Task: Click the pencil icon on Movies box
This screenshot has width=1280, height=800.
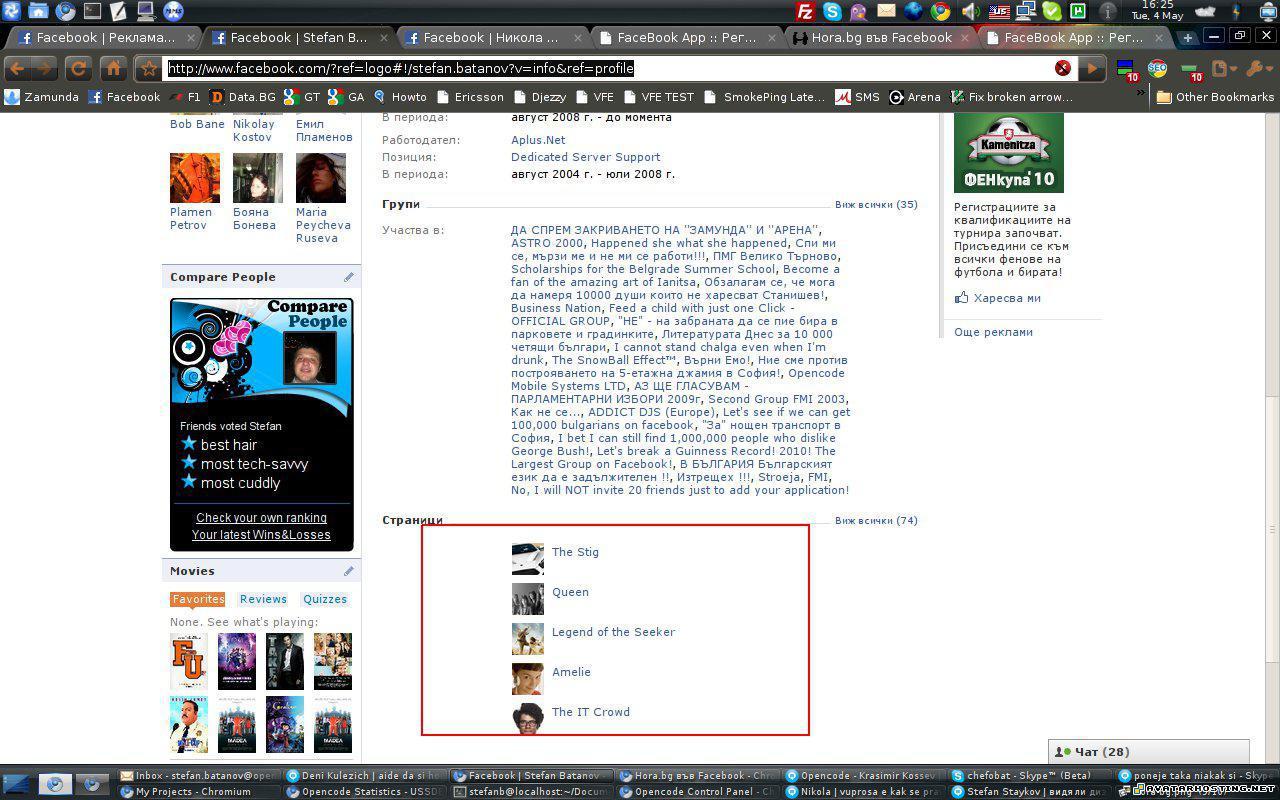Action: [349, 571]
